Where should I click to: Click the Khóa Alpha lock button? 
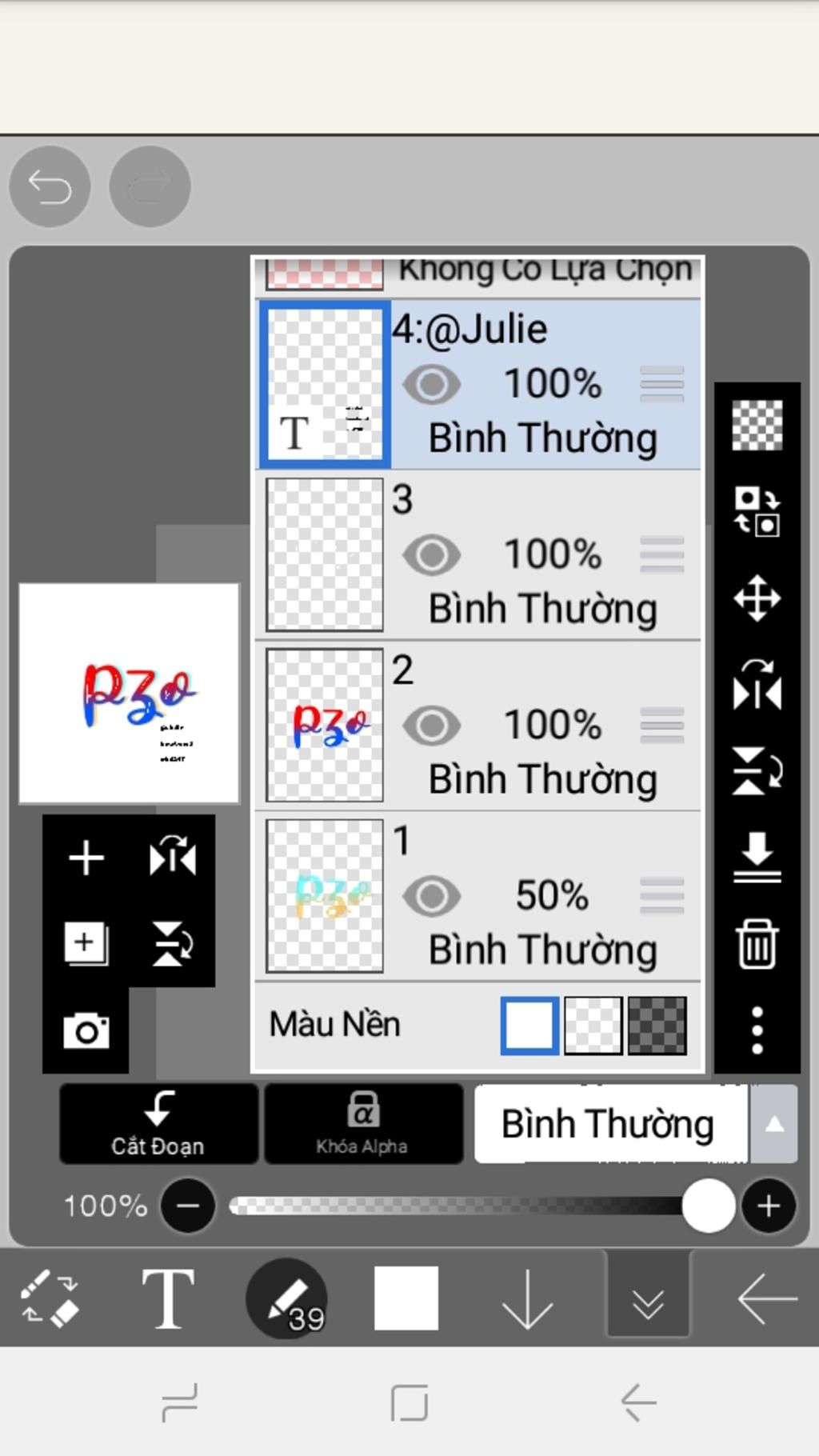(363, 1123)
